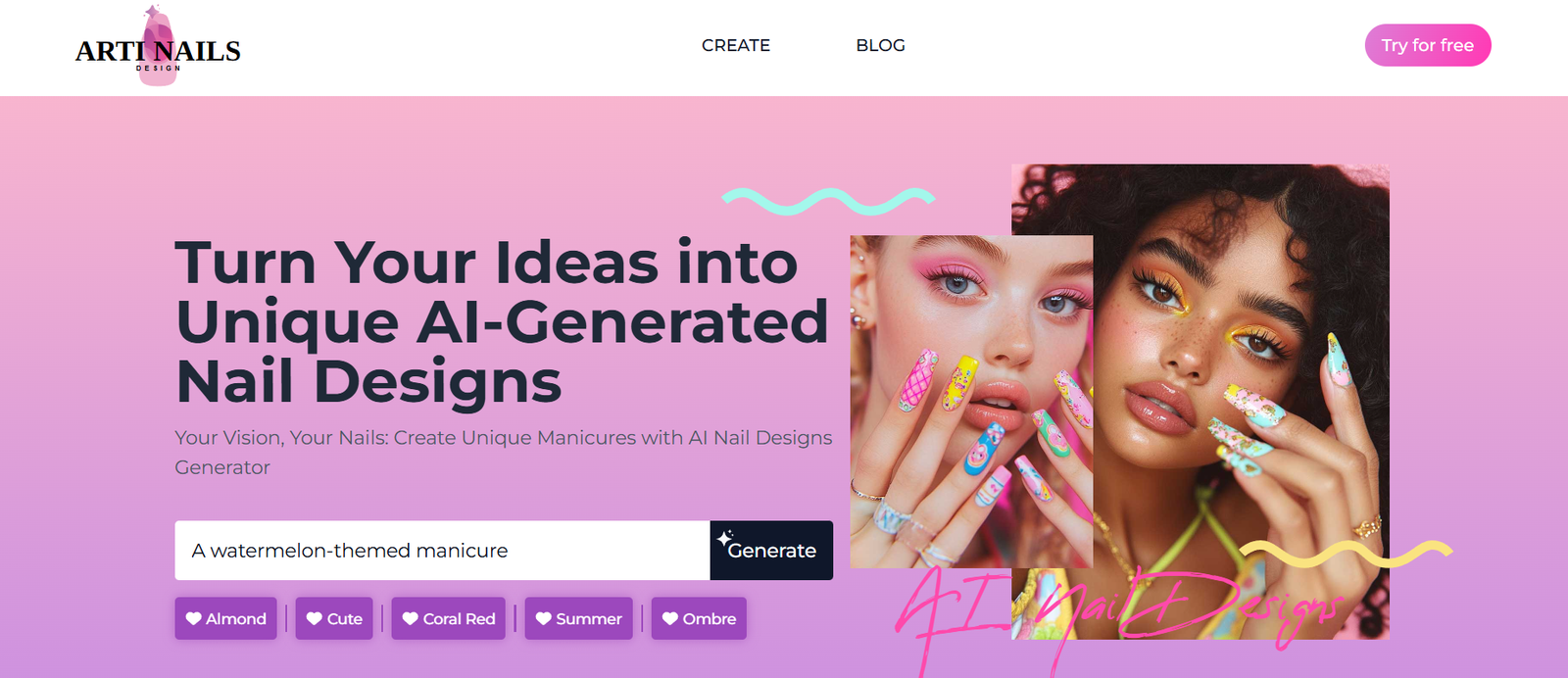Click the heart icon on Almond tag

tap(193, 618)
